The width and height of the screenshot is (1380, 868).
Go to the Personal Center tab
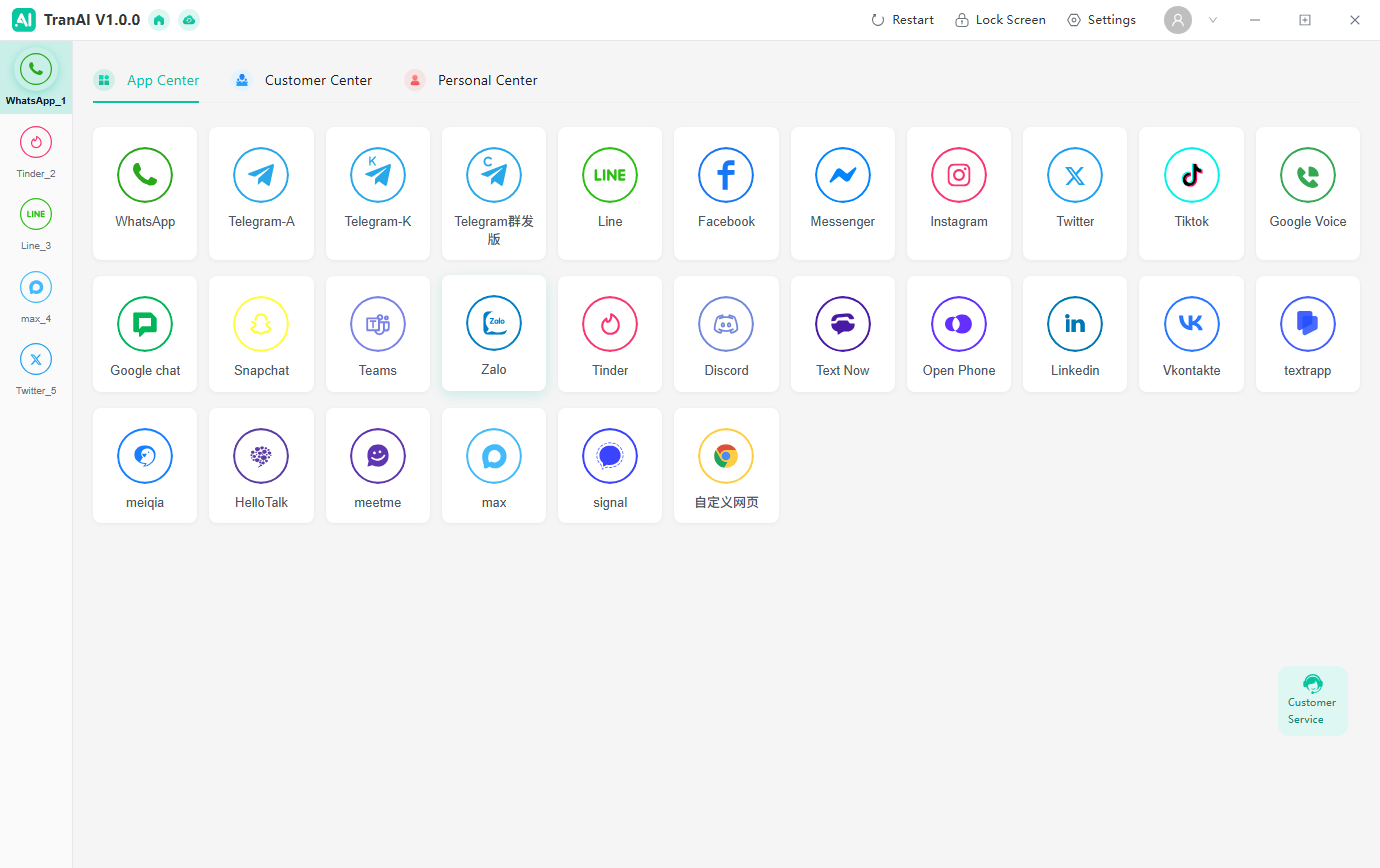point(471,80)
